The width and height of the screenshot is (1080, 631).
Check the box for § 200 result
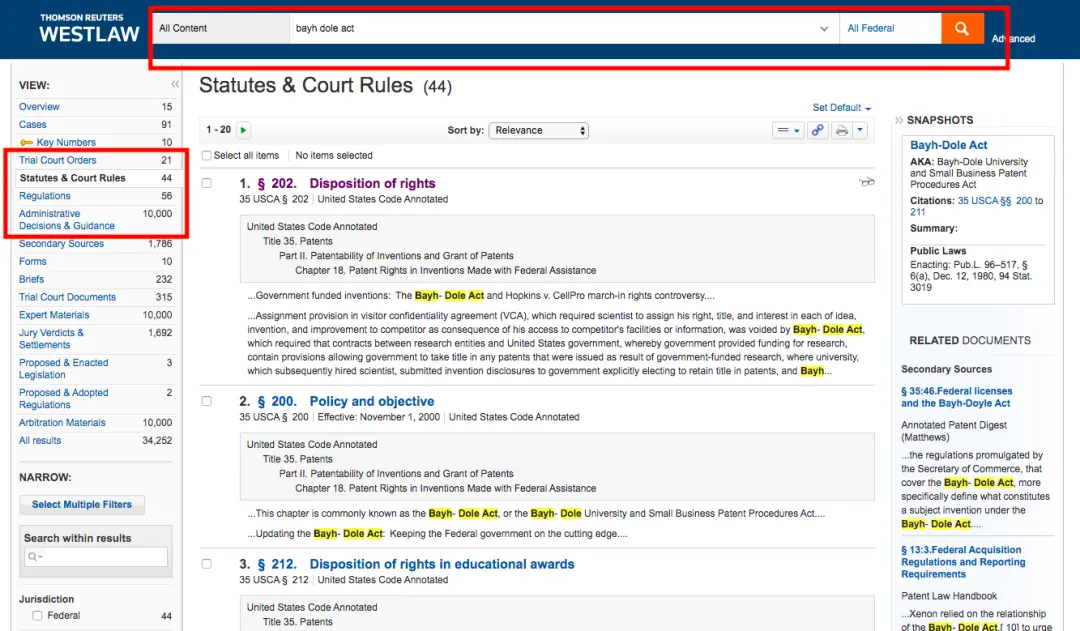tap(207, 401)
